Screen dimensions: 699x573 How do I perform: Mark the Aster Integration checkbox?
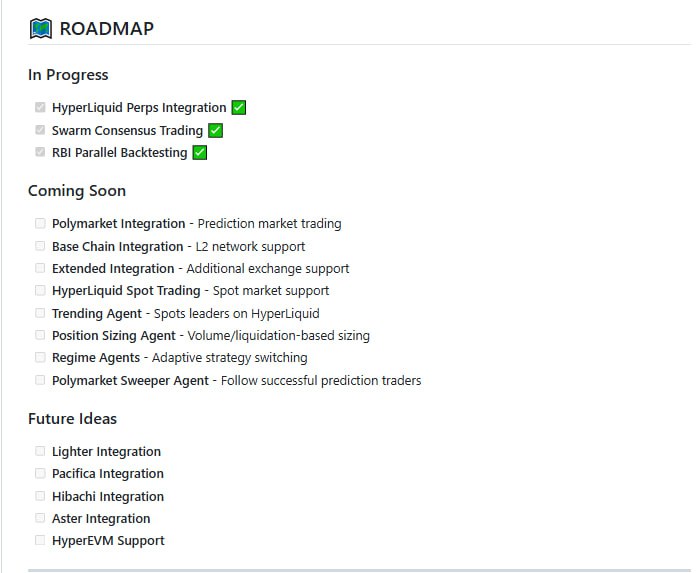[40, 518]
